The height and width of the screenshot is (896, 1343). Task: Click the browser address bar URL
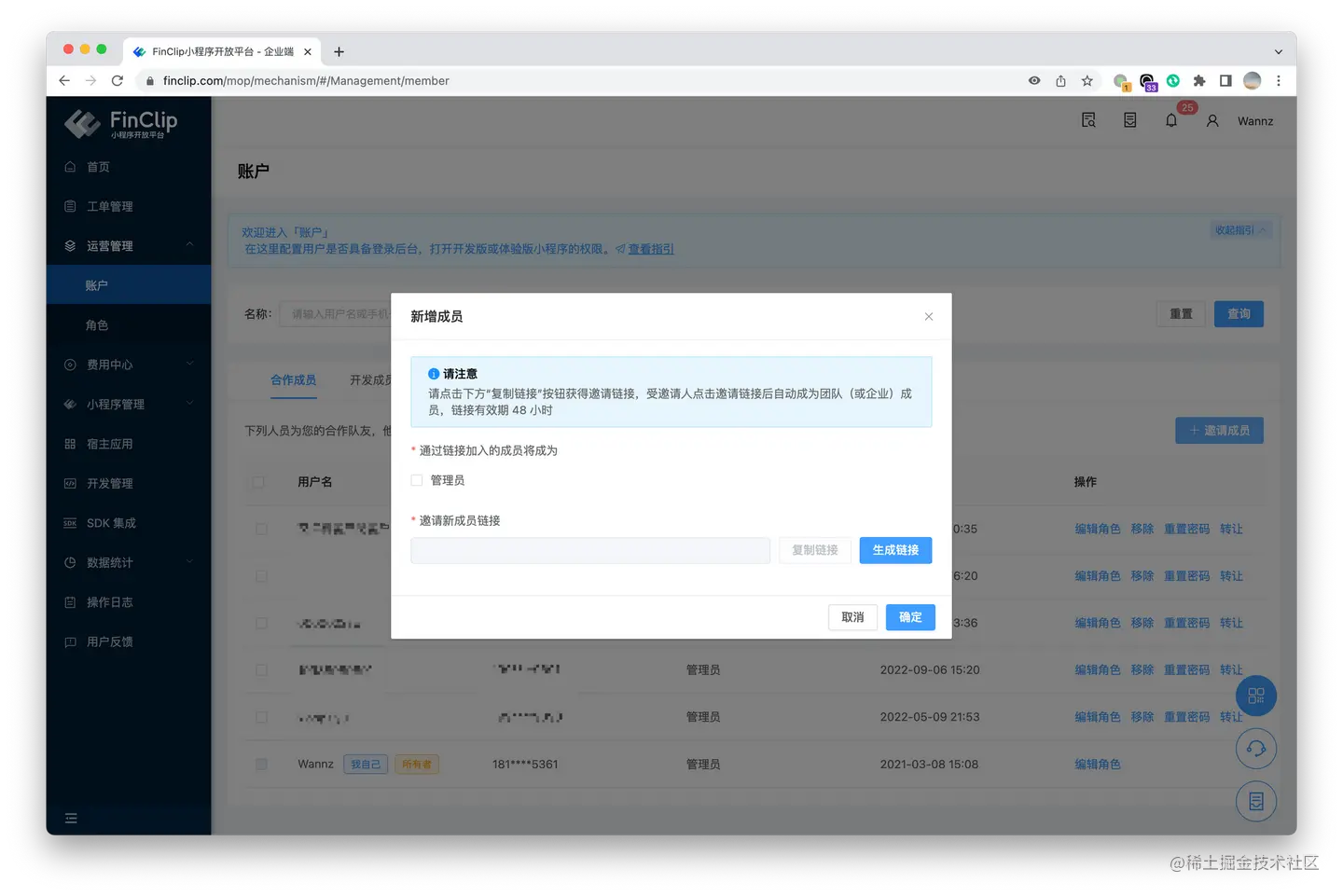pos(306,81)
